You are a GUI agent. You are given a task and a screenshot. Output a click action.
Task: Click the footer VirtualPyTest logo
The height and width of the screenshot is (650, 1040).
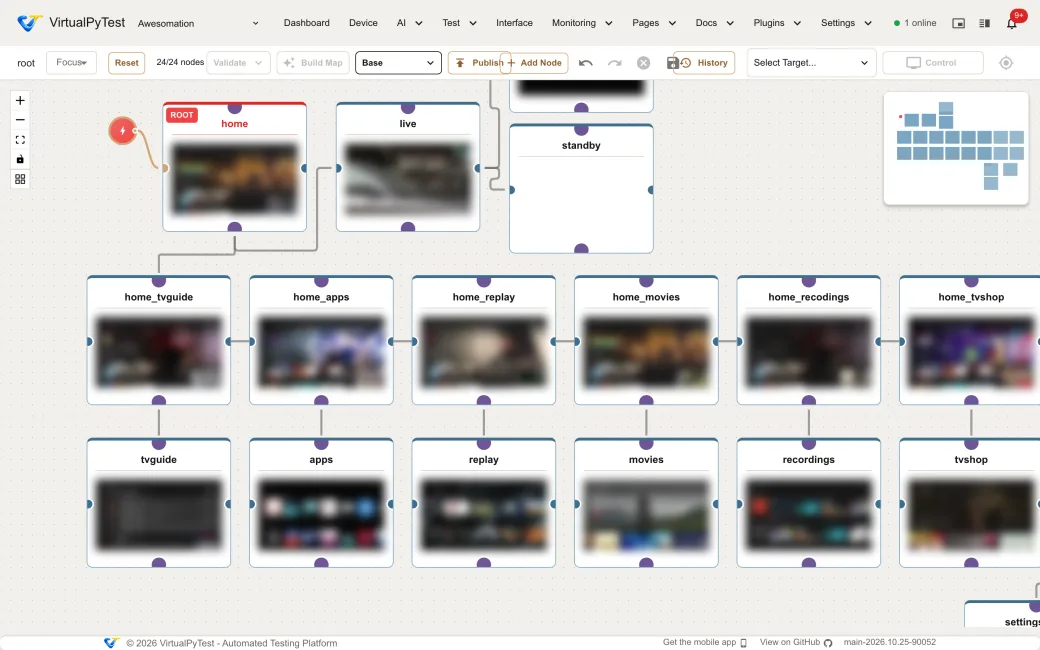coord(111,643)
